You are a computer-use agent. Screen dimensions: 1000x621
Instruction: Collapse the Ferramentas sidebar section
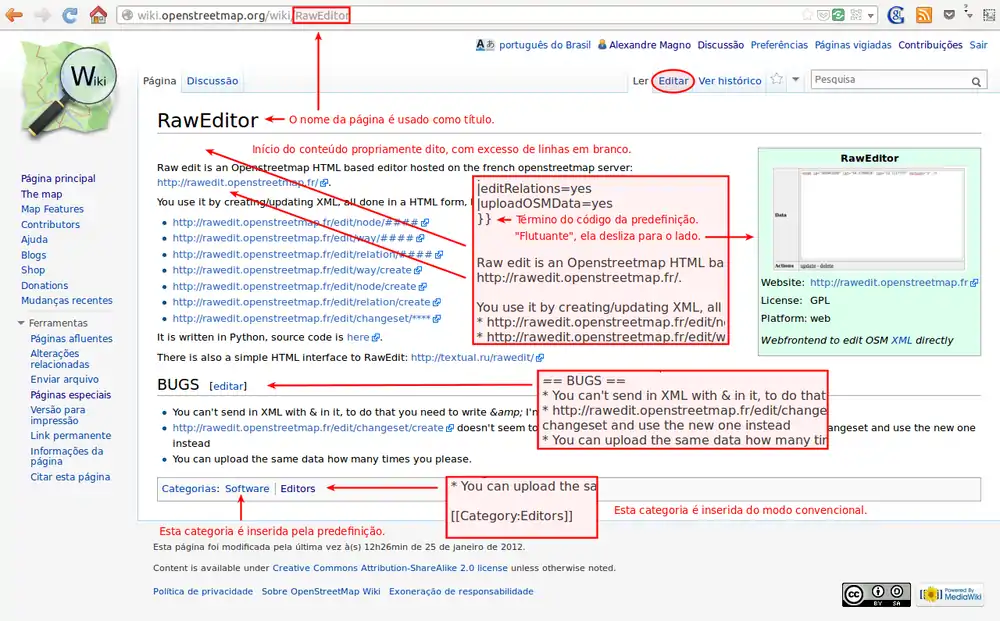click(x=22, y=324)
